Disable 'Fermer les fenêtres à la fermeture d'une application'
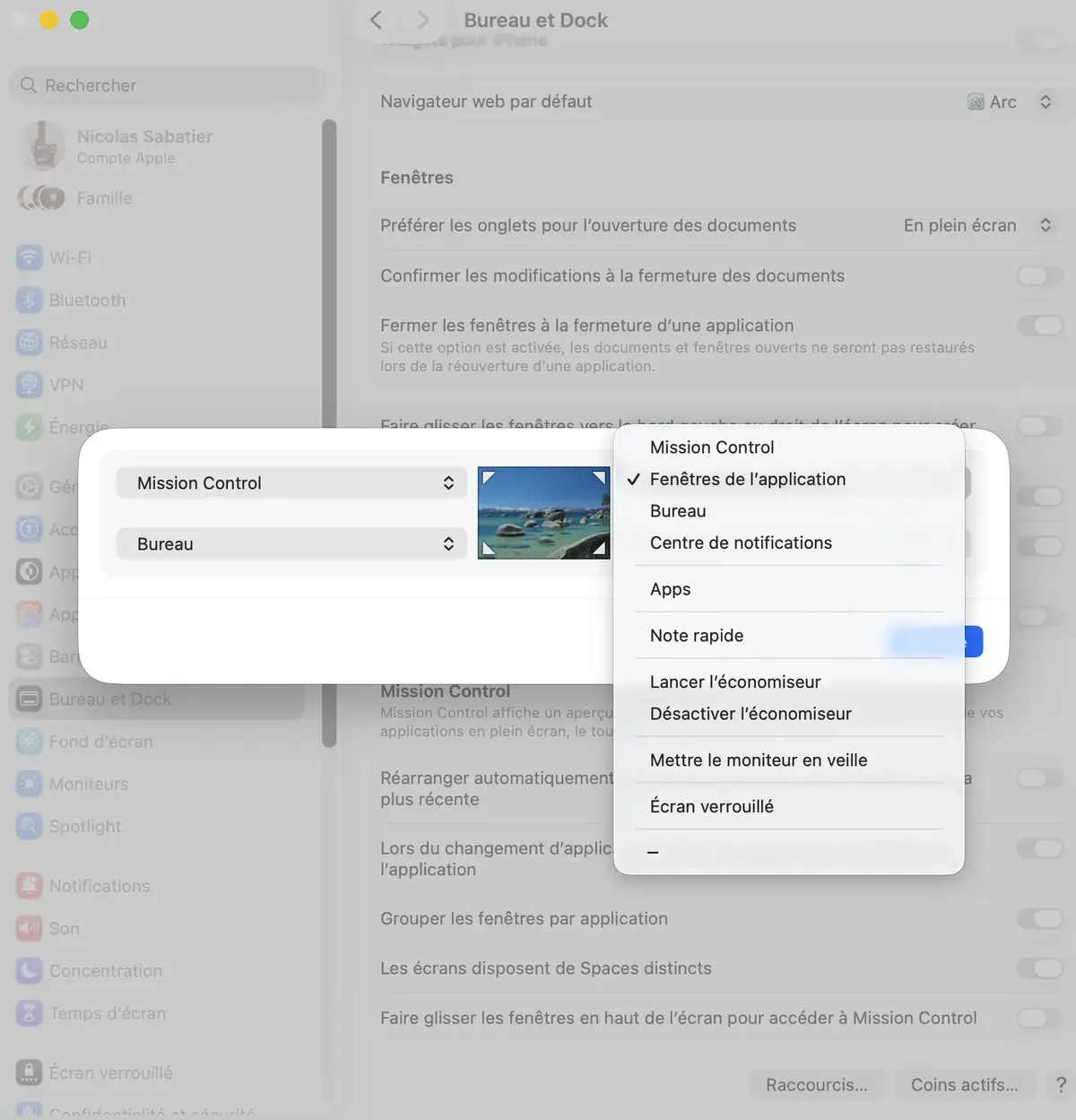The height and width of the screenshot is (1120, 1076). coord(1040,325)
